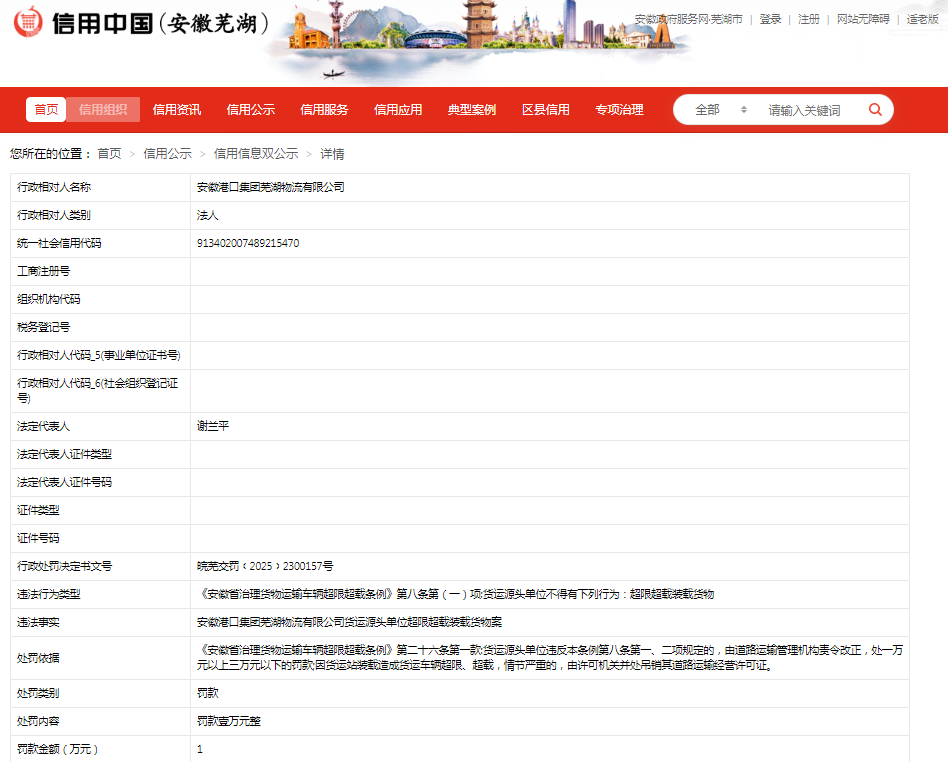948x762 pixels.
Task: Open the 典型案例 menu item
Action: pos(472,110)
